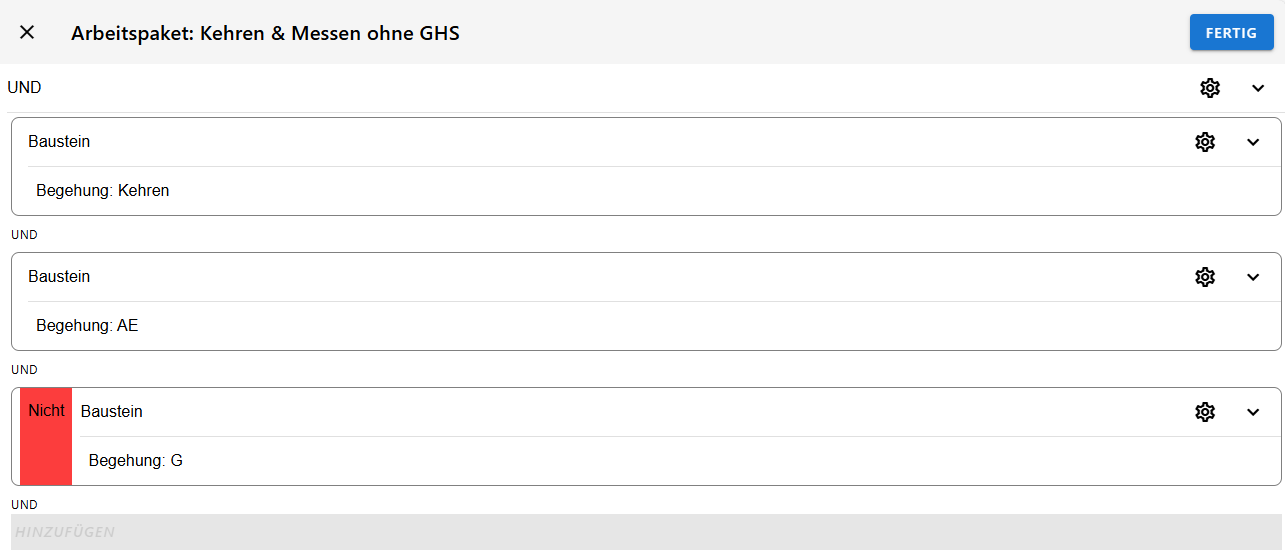Collapse the Begehung: Kehren Baustein chevron
The image size is (1285, 559).
[1253, 142]
